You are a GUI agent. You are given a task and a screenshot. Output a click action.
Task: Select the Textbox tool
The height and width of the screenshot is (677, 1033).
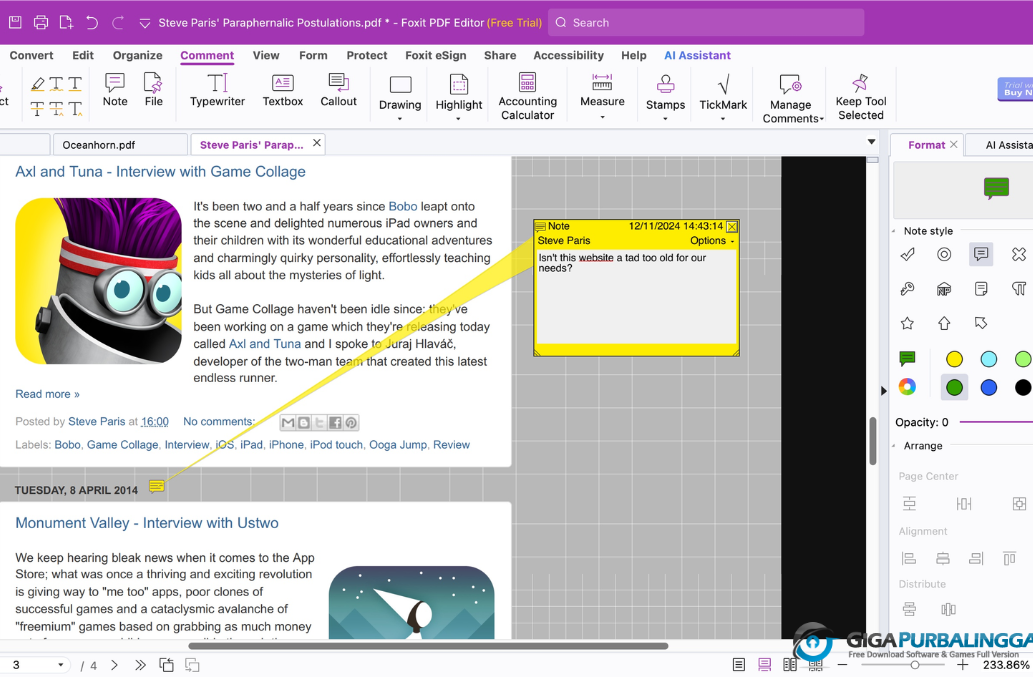(283, 90)
